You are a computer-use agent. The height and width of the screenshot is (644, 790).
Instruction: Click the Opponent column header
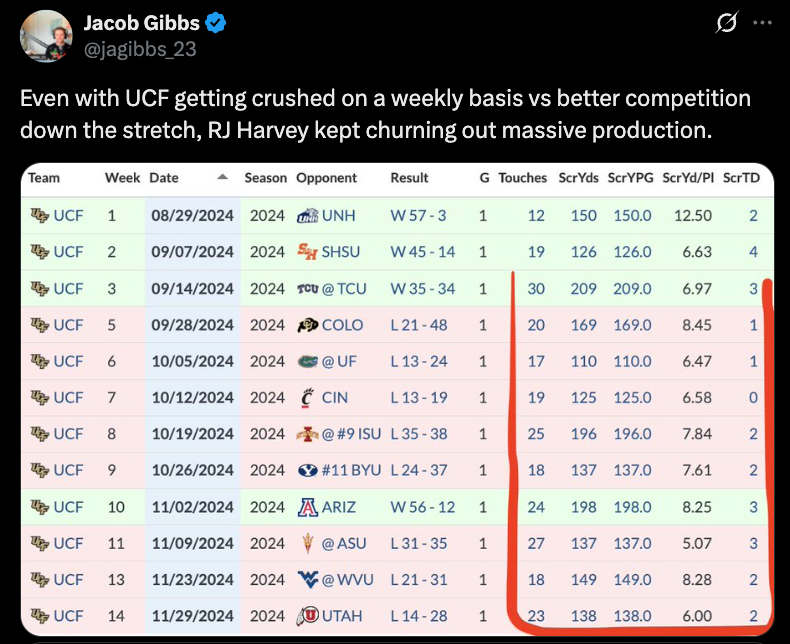point(326,178)
